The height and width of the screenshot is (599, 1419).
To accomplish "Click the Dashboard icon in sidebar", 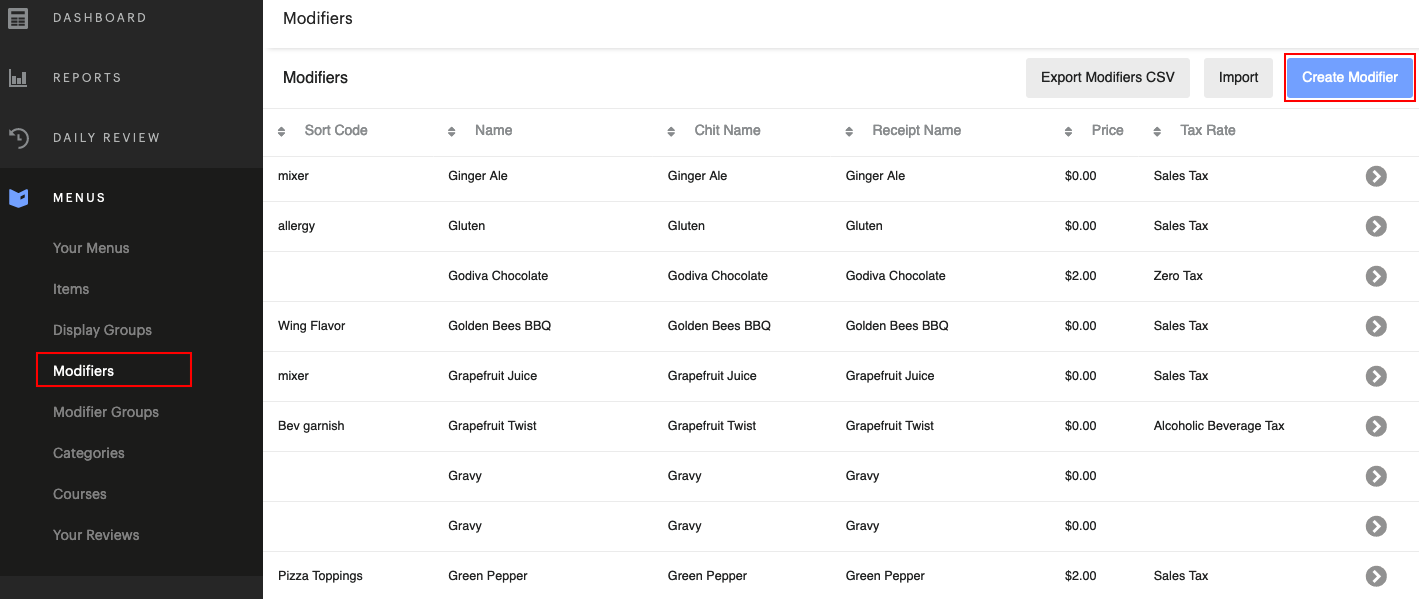I will point(18,18).
